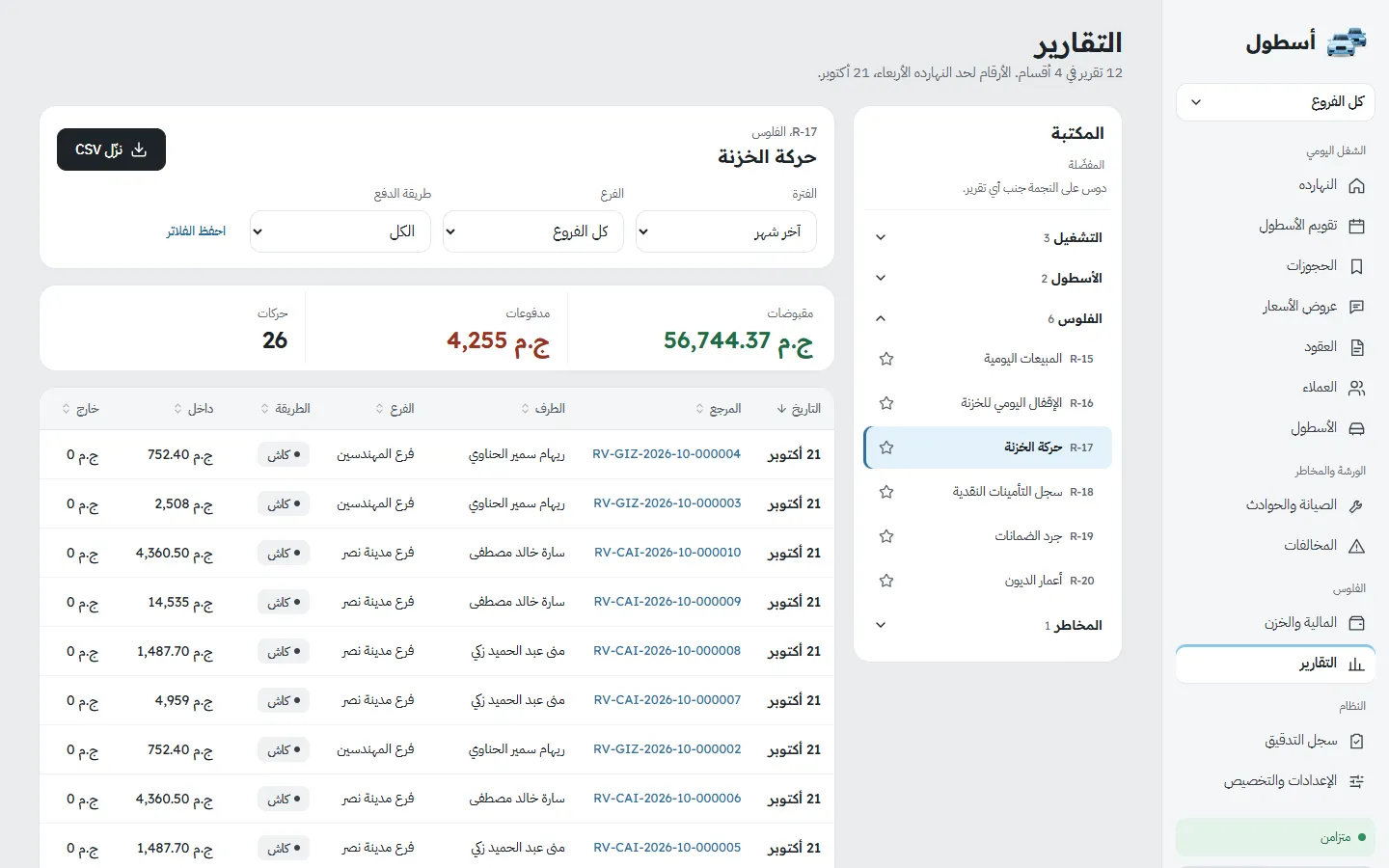Star the R-16 الإقفال اليومي للخزنة report

click(x=886, y=403)
